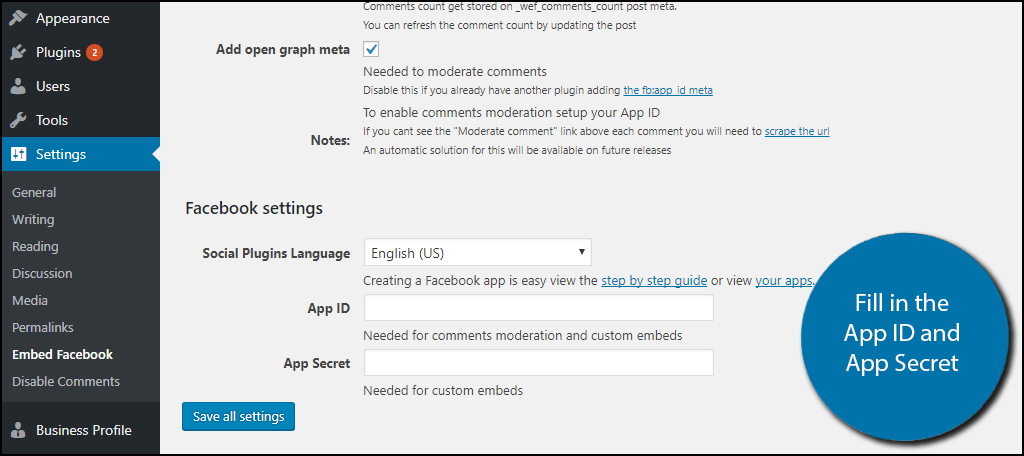Click the Users person icon
The height and width of the screenshot is (456, 1024).
click(x=18, y=86)
